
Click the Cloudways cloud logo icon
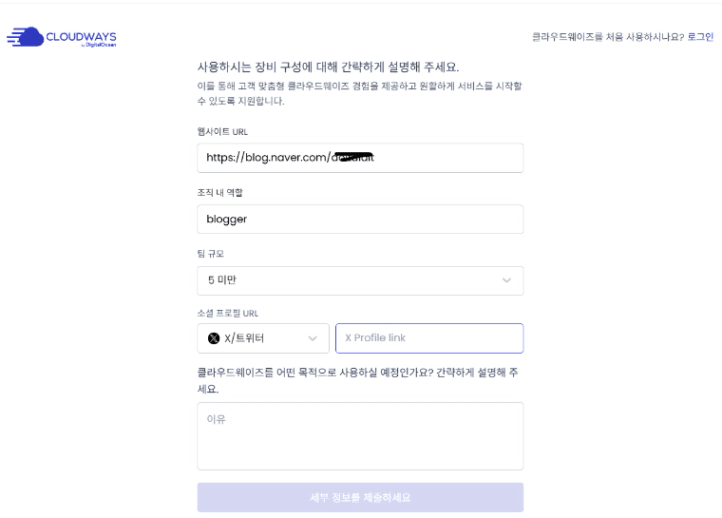pos(25,36)
